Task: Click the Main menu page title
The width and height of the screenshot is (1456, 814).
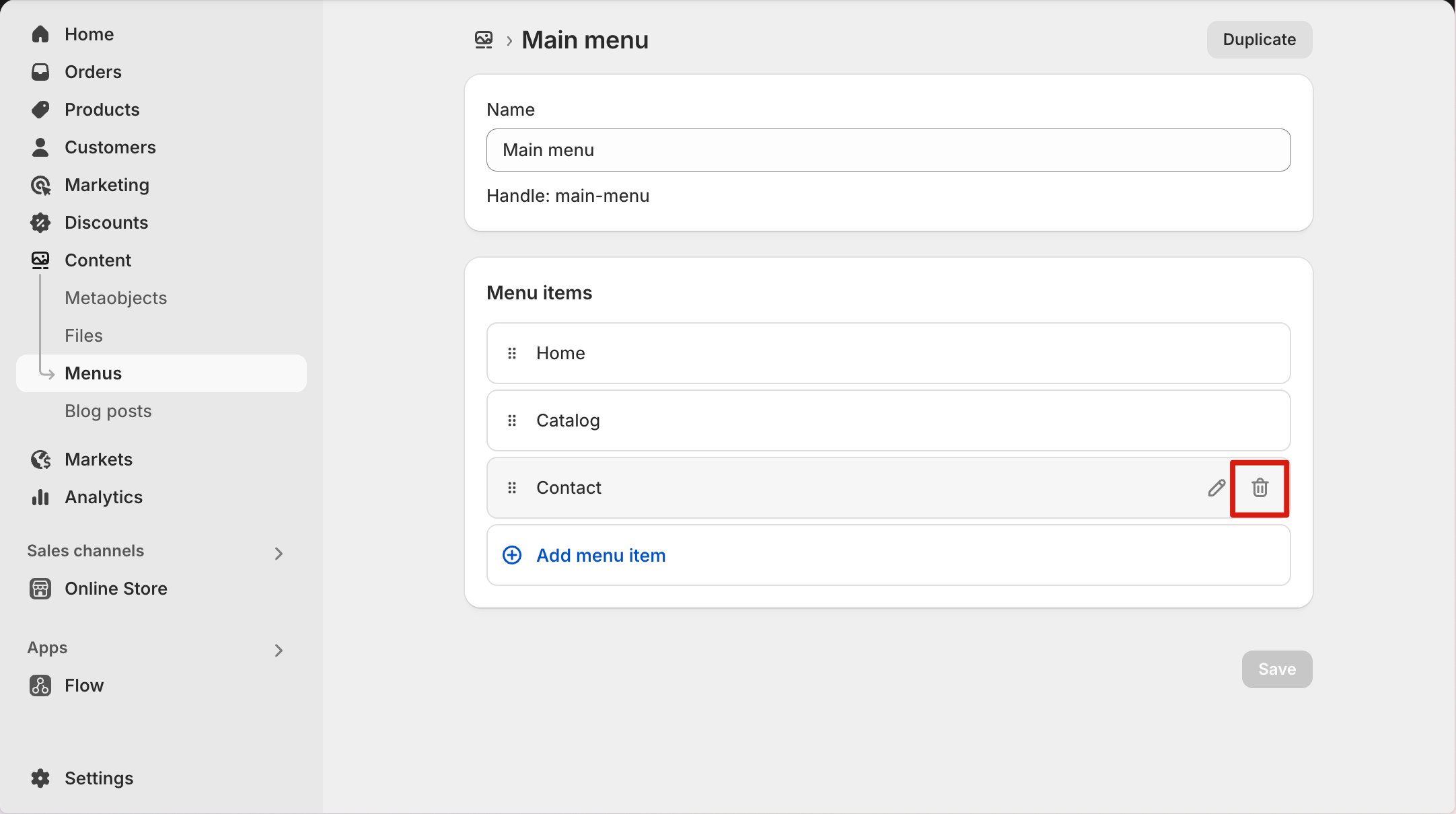Action: click(585, 40)
